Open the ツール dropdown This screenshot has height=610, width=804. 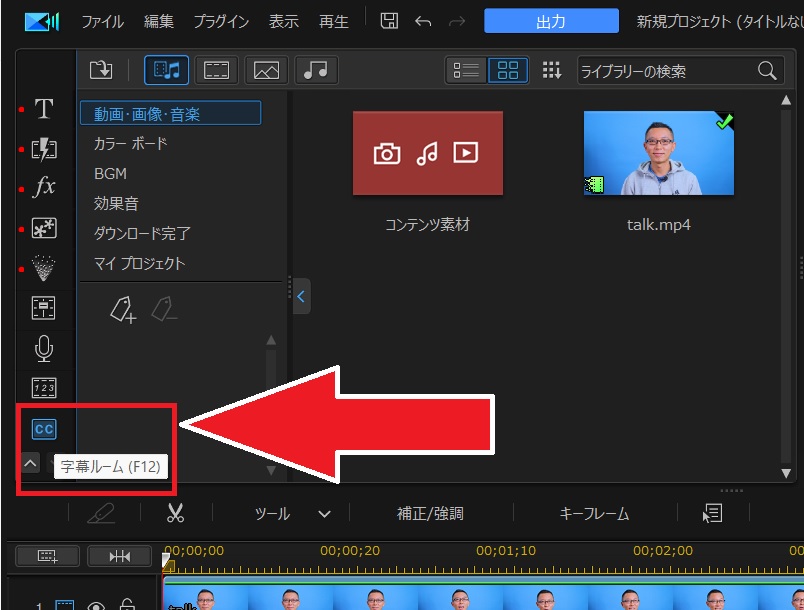pos(292,514)
